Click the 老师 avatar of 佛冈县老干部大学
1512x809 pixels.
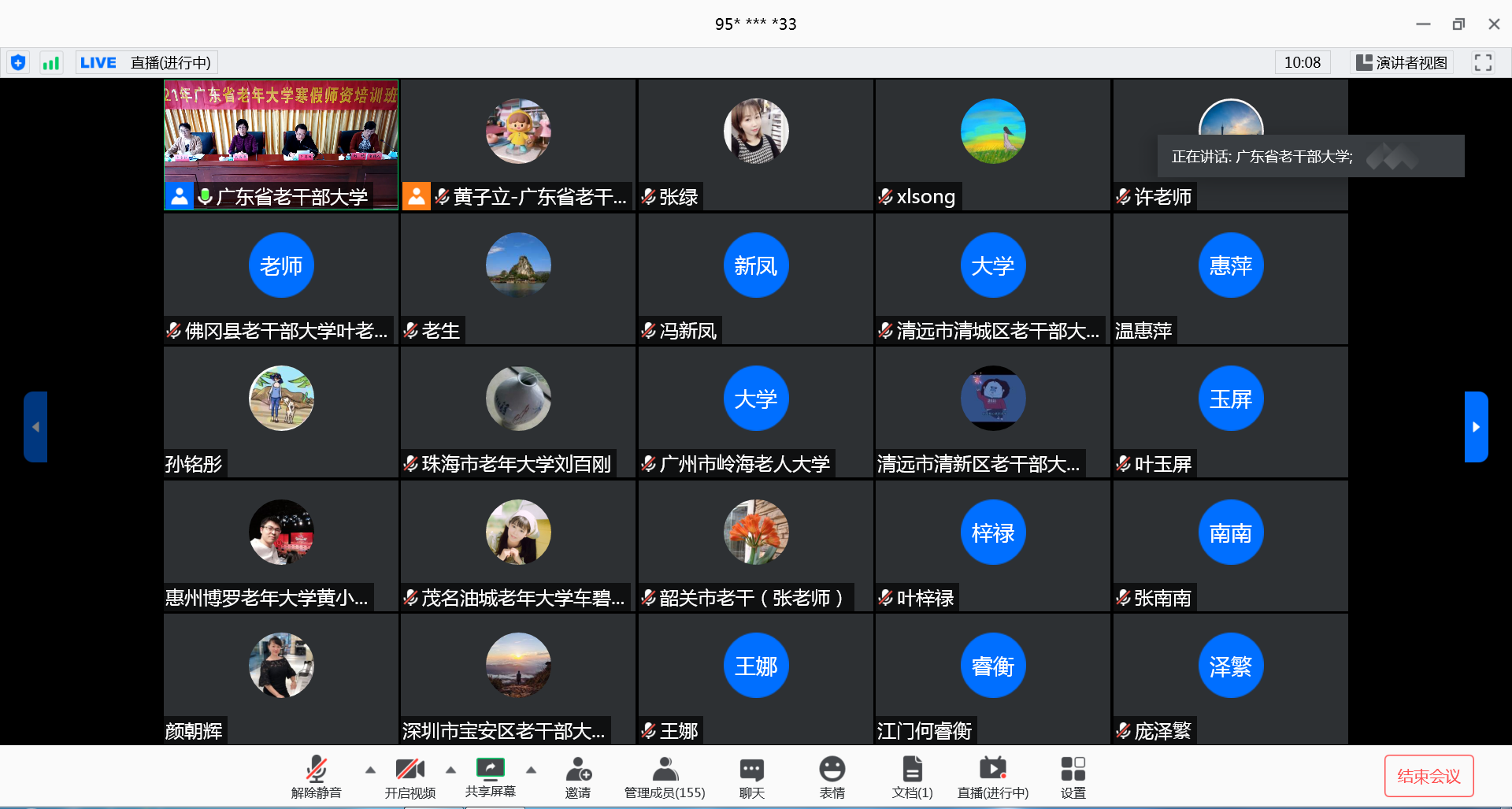coord(281,265)
